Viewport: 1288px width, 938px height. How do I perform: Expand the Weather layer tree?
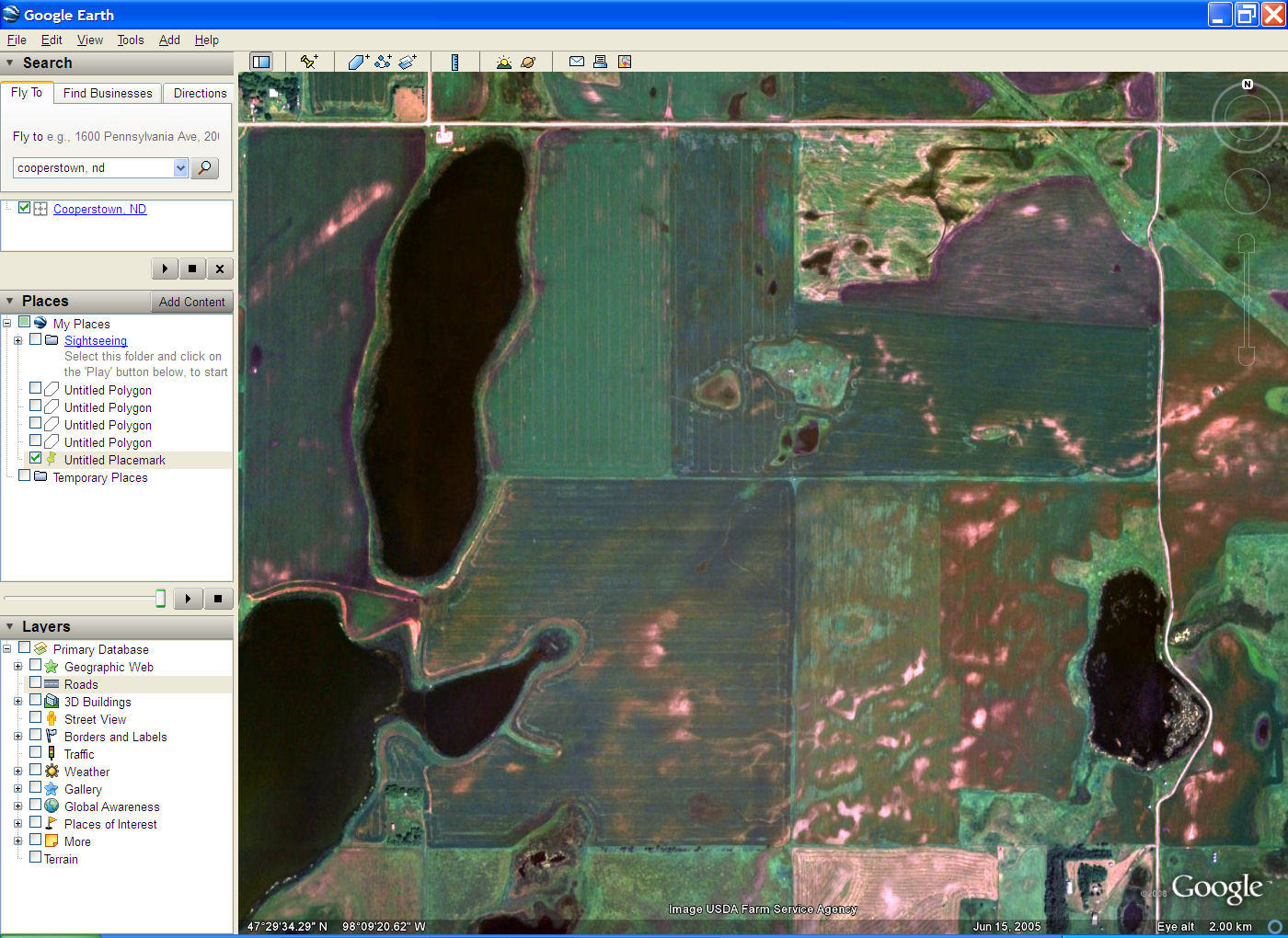coord(17,772)
